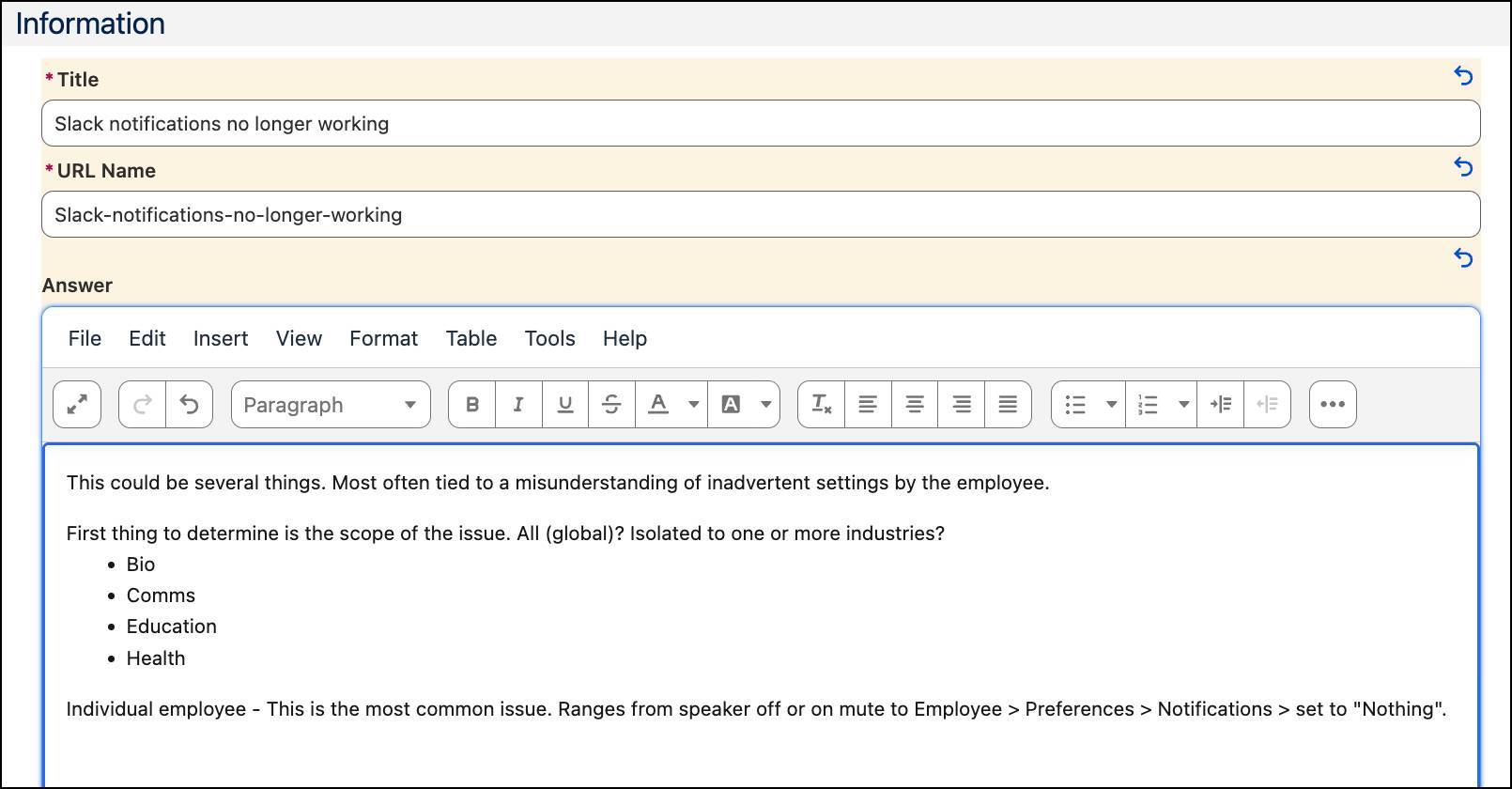1512x789 pixels.
Task: Click into the URL Name input field
Action: tap(761, 215)
